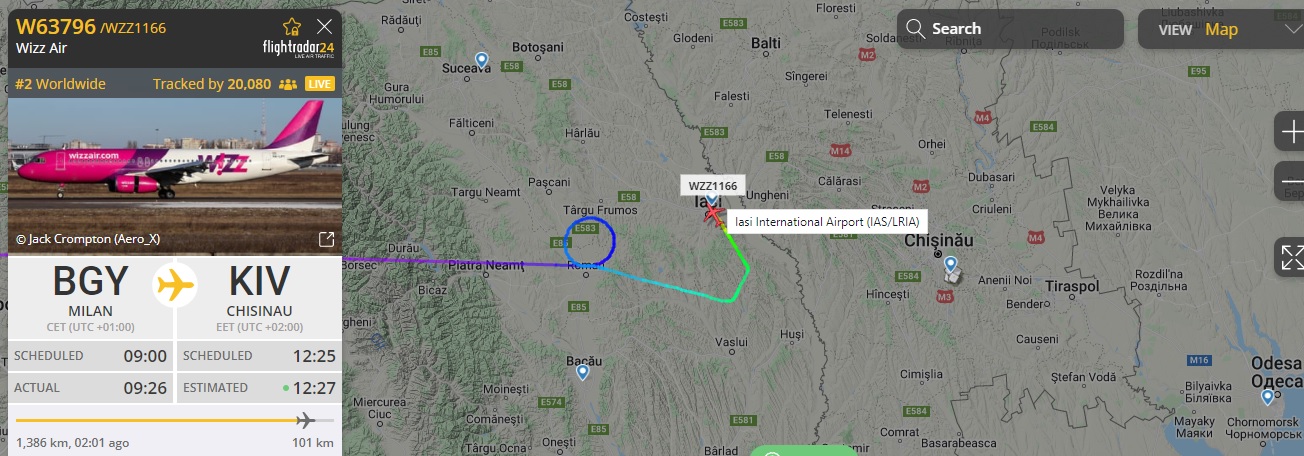This screenshot has width=1304, height=456.
Task: Select the Suceava airport marker pin
Action: click(x=481, y=61)
